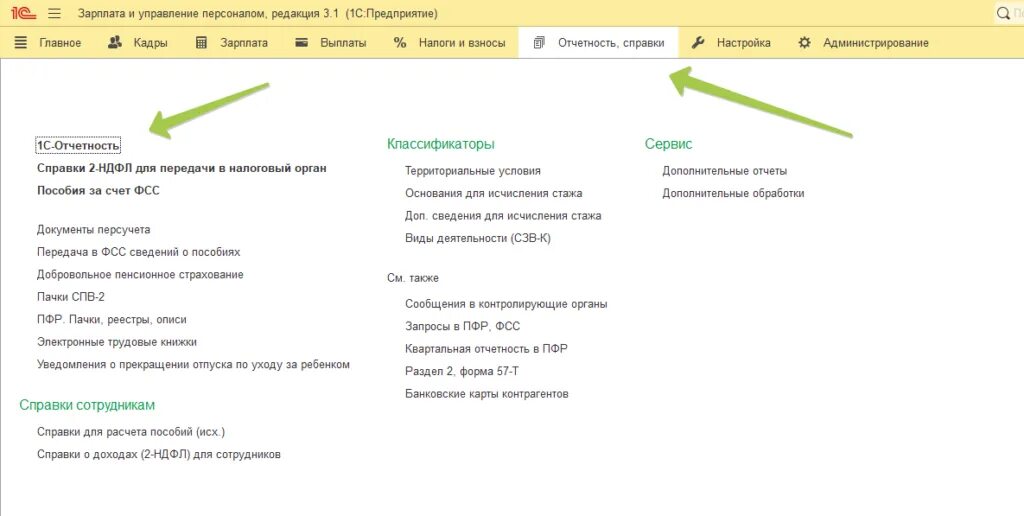Image resolution: width=1024 pixels, height=516 pixels.
Task: Open Основания для исчисления стажа
Action: pyautogui.click(x=494, y=193)
